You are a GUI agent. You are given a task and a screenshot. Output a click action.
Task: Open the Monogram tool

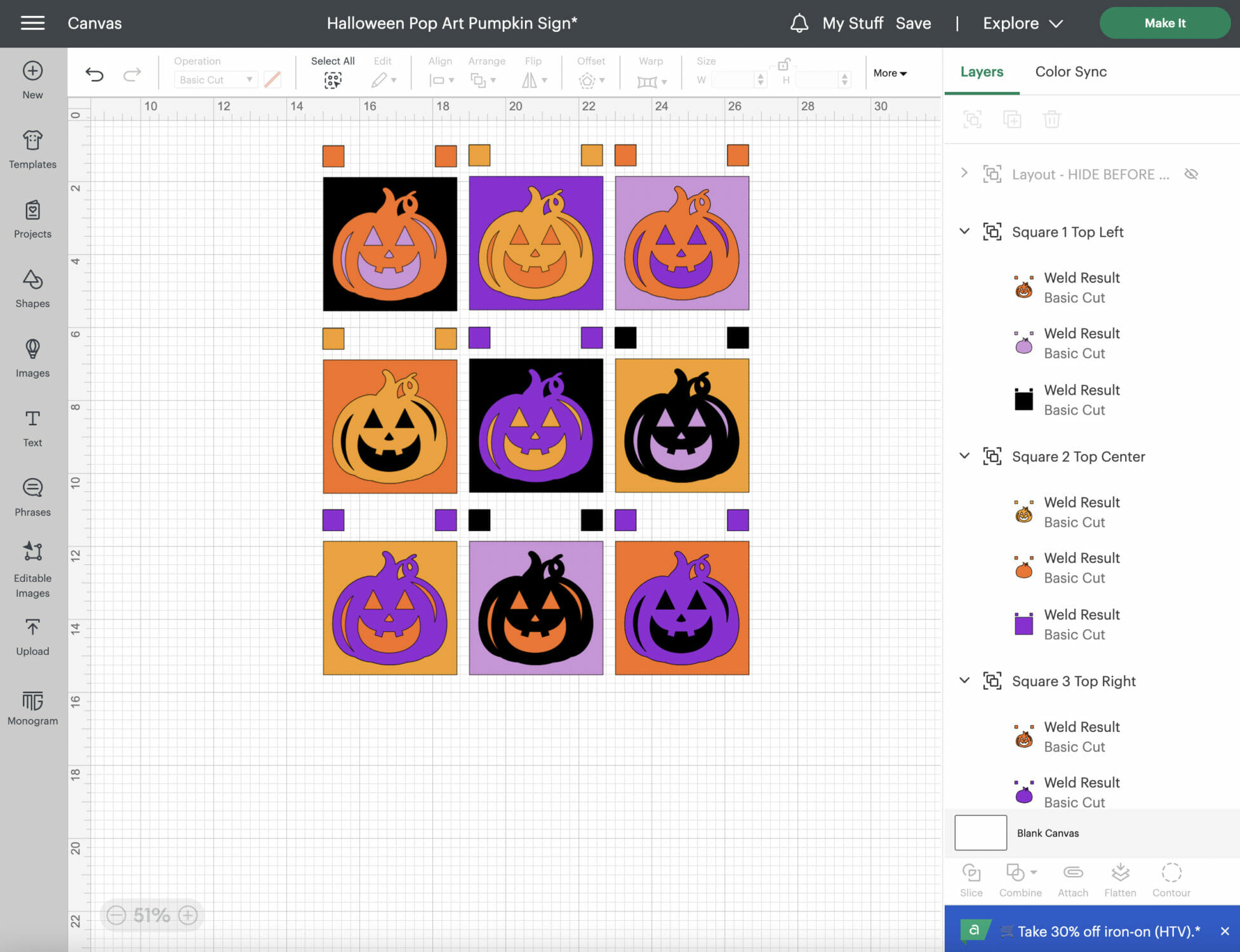coord(32,708)
